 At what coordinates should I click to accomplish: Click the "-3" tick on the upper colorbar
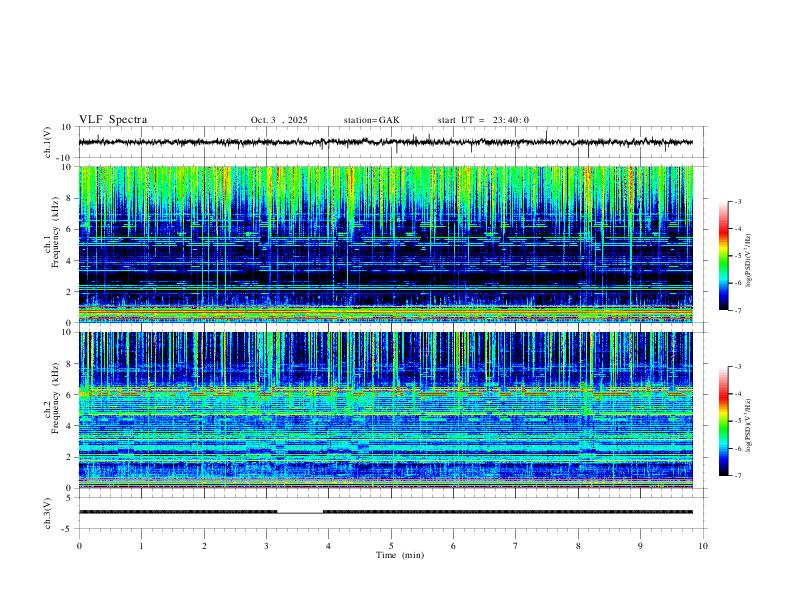coord(737,201)
